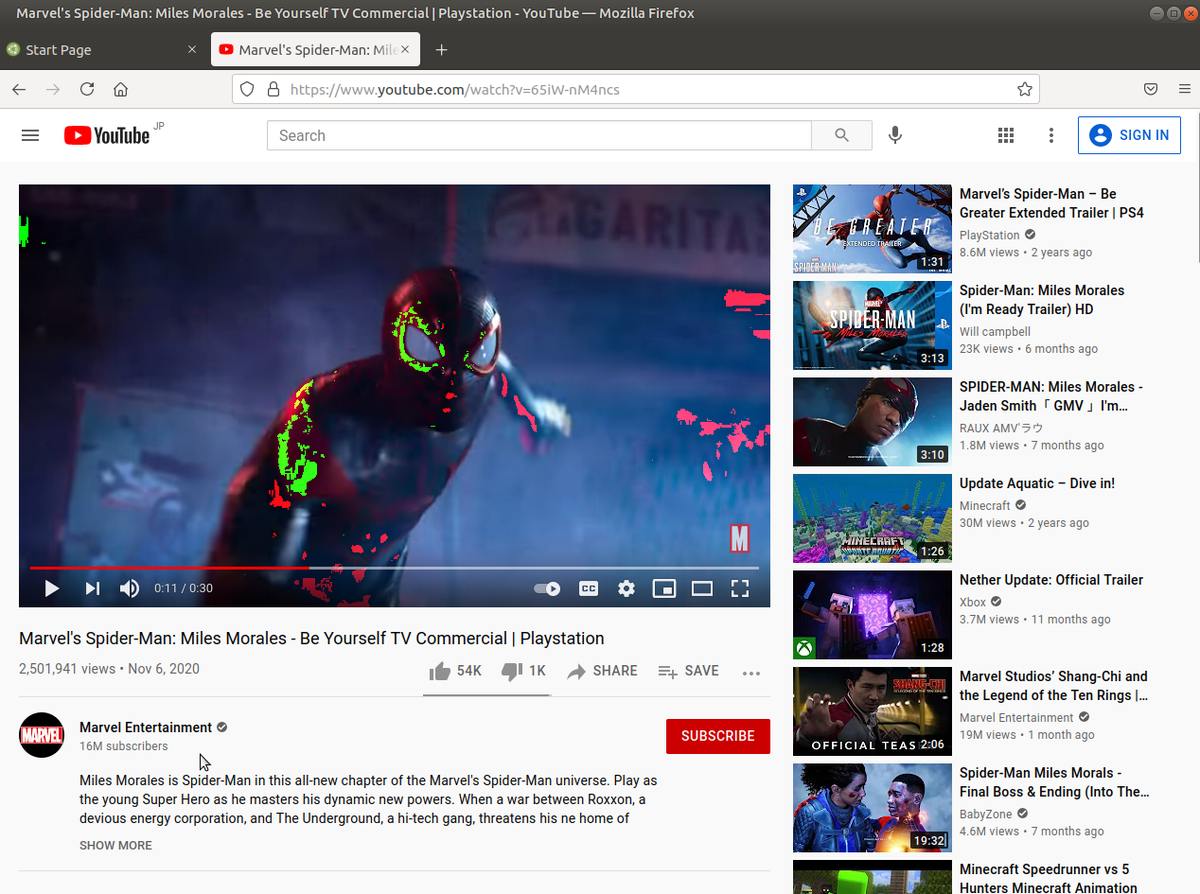Expand description with SHOW MORE
The height and width of the screenshot is (894, 1200).
point(116,845)
